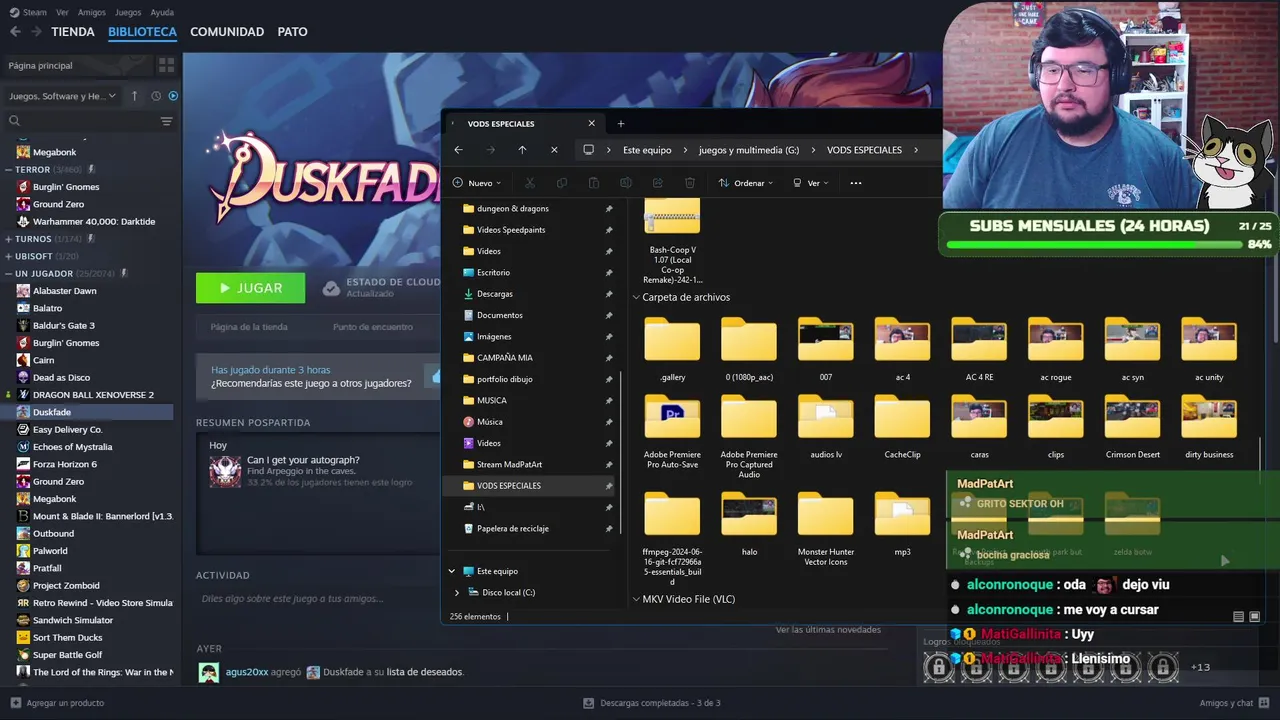Open Explorer's more options ellipsis
This screenshot has height=720, width=1280.
tap(855, 183)
